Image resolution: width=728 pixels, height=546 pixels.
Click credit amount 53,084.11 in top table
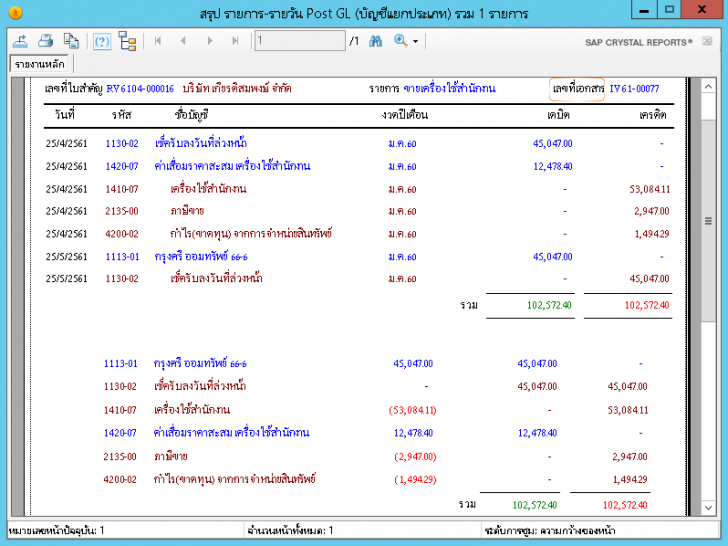(x=650, y=189)
